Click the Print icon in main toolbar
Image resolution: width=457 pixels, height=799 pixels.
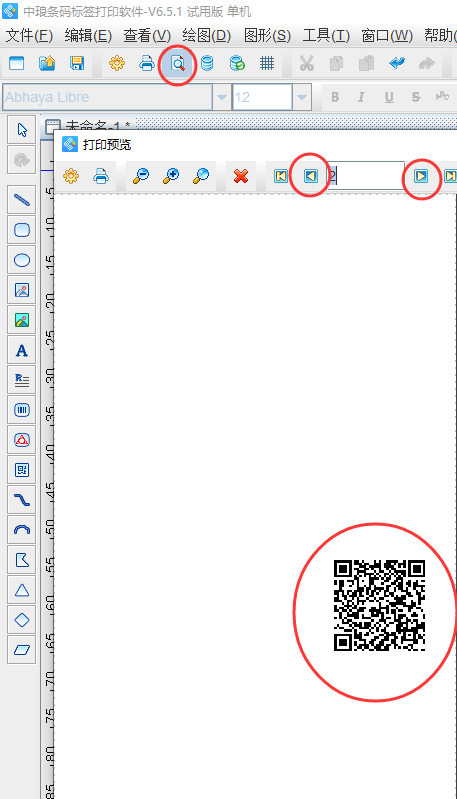click(147, 64)
